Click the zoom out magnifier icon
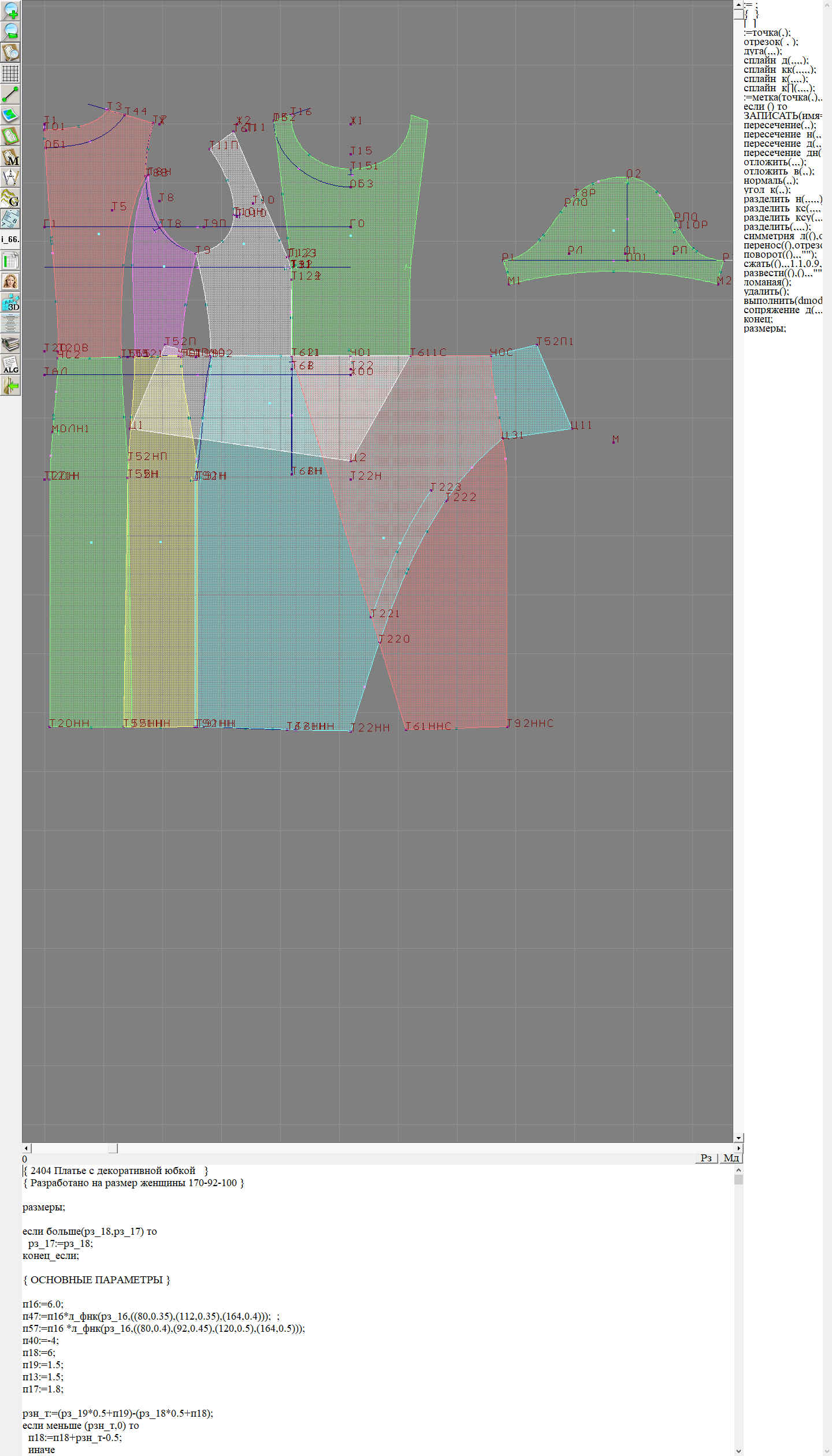832x1456 pixels. [x=10, y=31]
